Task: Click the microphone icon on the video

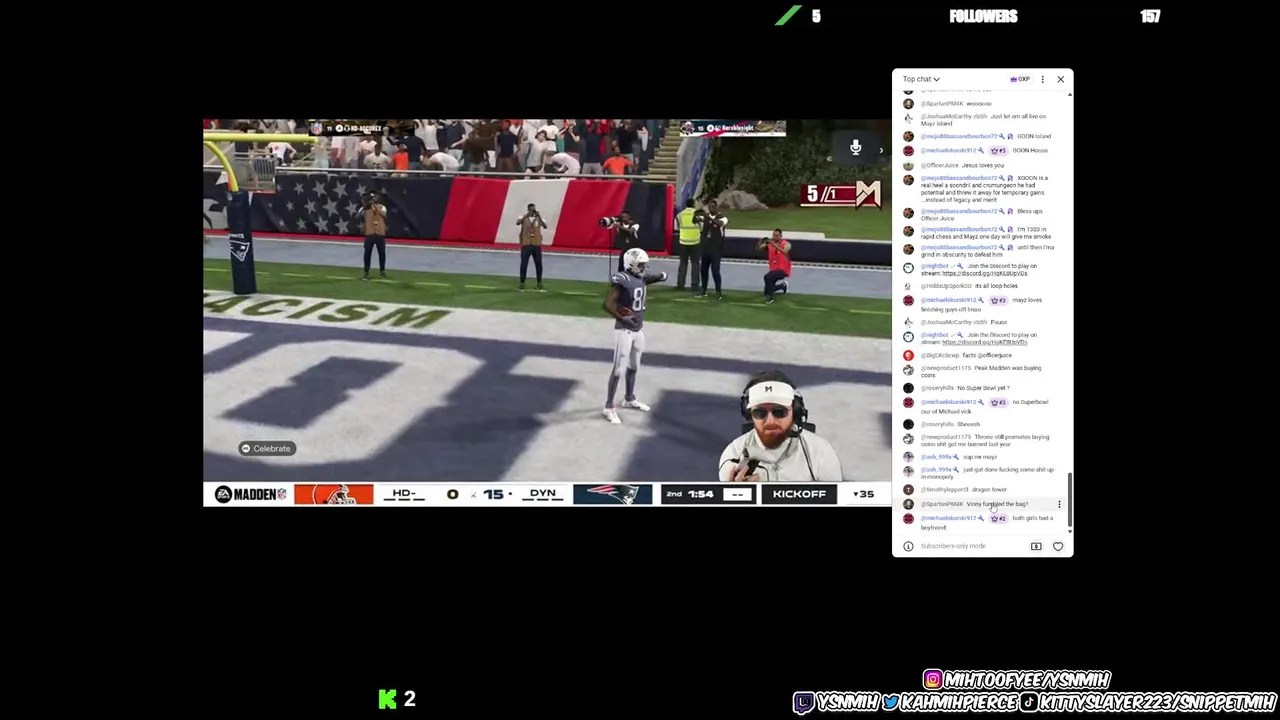Action: point(855,148)
